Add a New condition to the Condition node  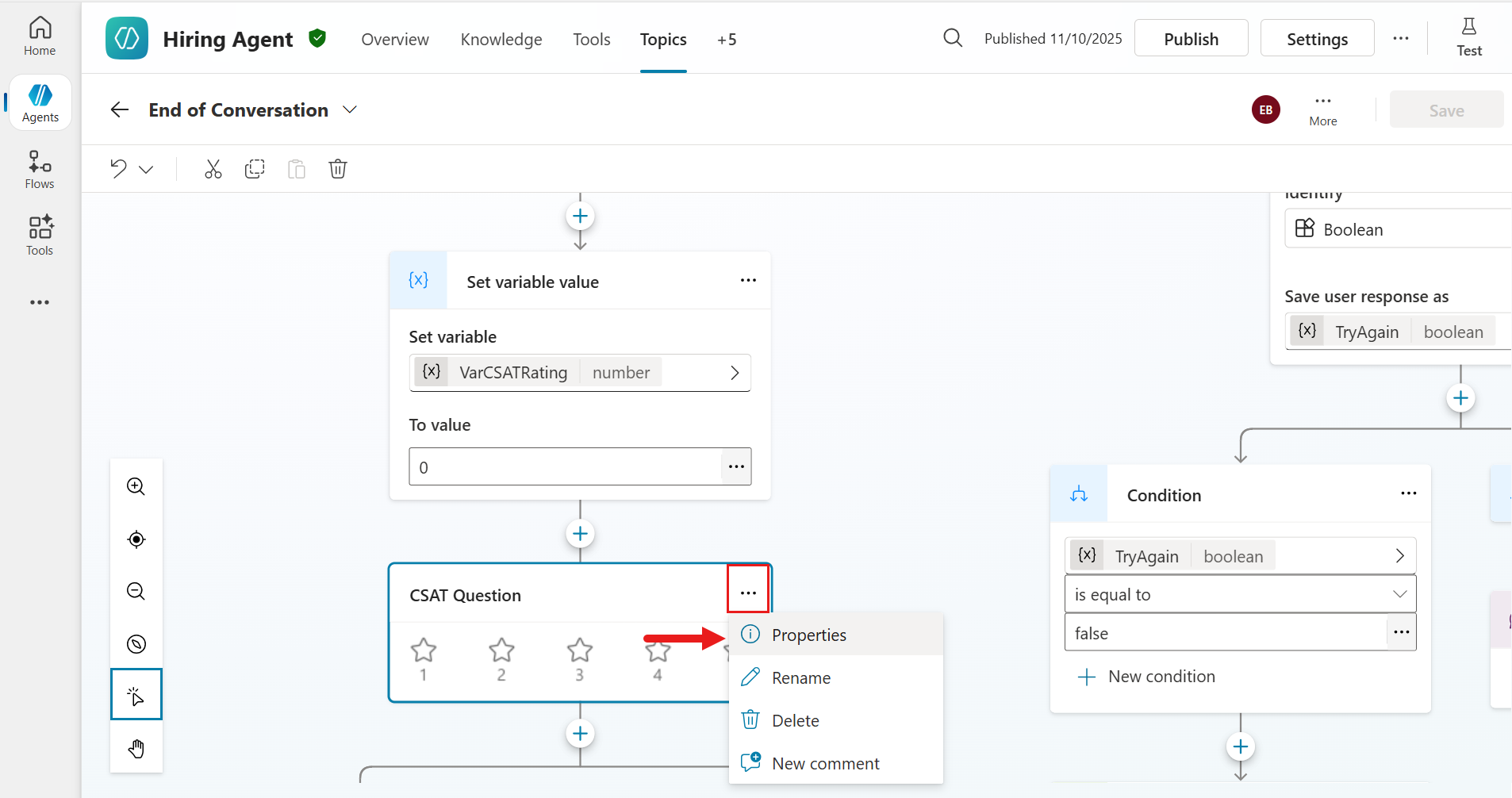pyautogui.click(x=1148, y=677)
